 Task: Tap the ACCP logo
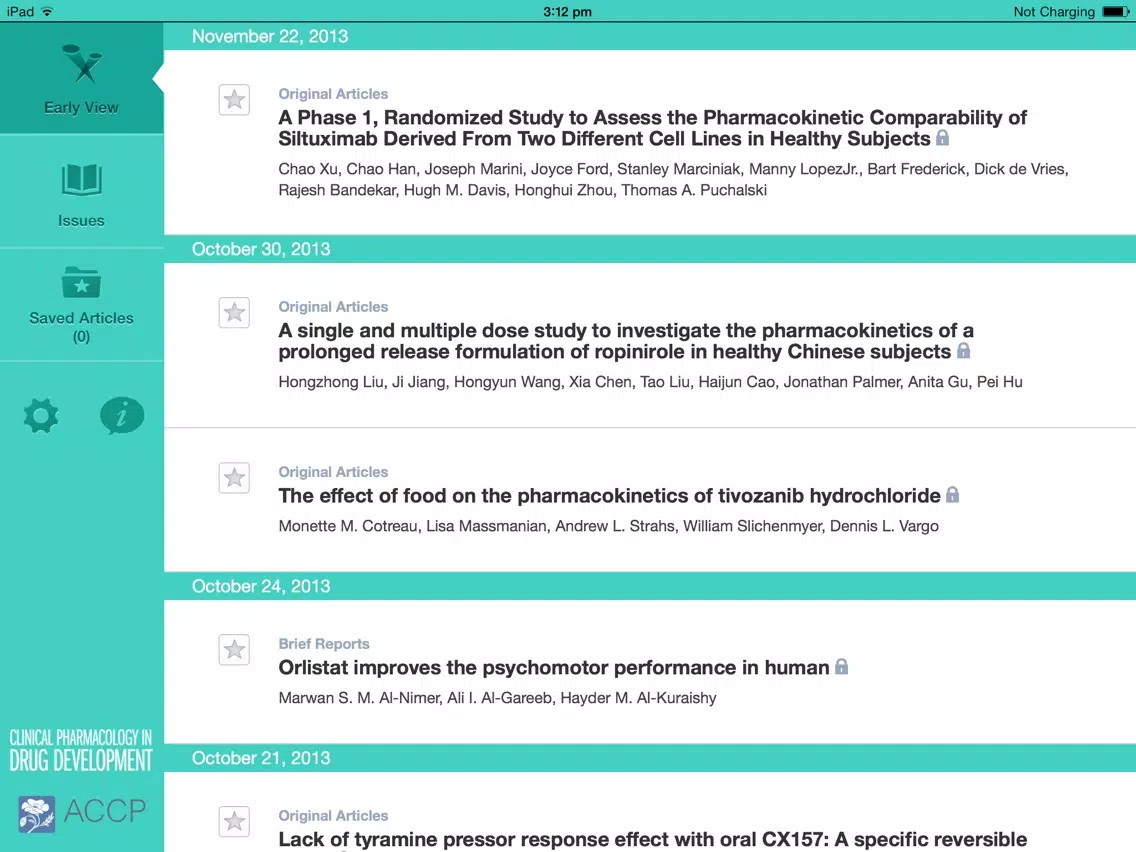point(82,814)
